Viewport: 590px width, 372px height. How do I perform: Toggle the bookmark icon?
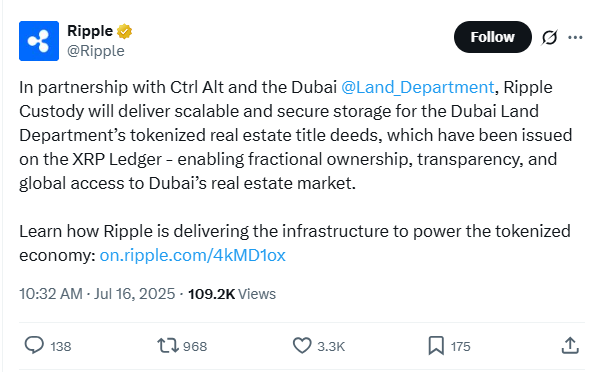[x=436, y=346]
